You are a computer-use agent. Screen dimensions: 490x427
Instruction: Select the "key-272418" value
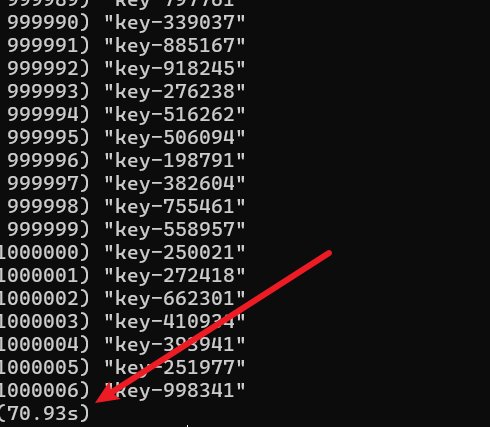tap(175, 276)
